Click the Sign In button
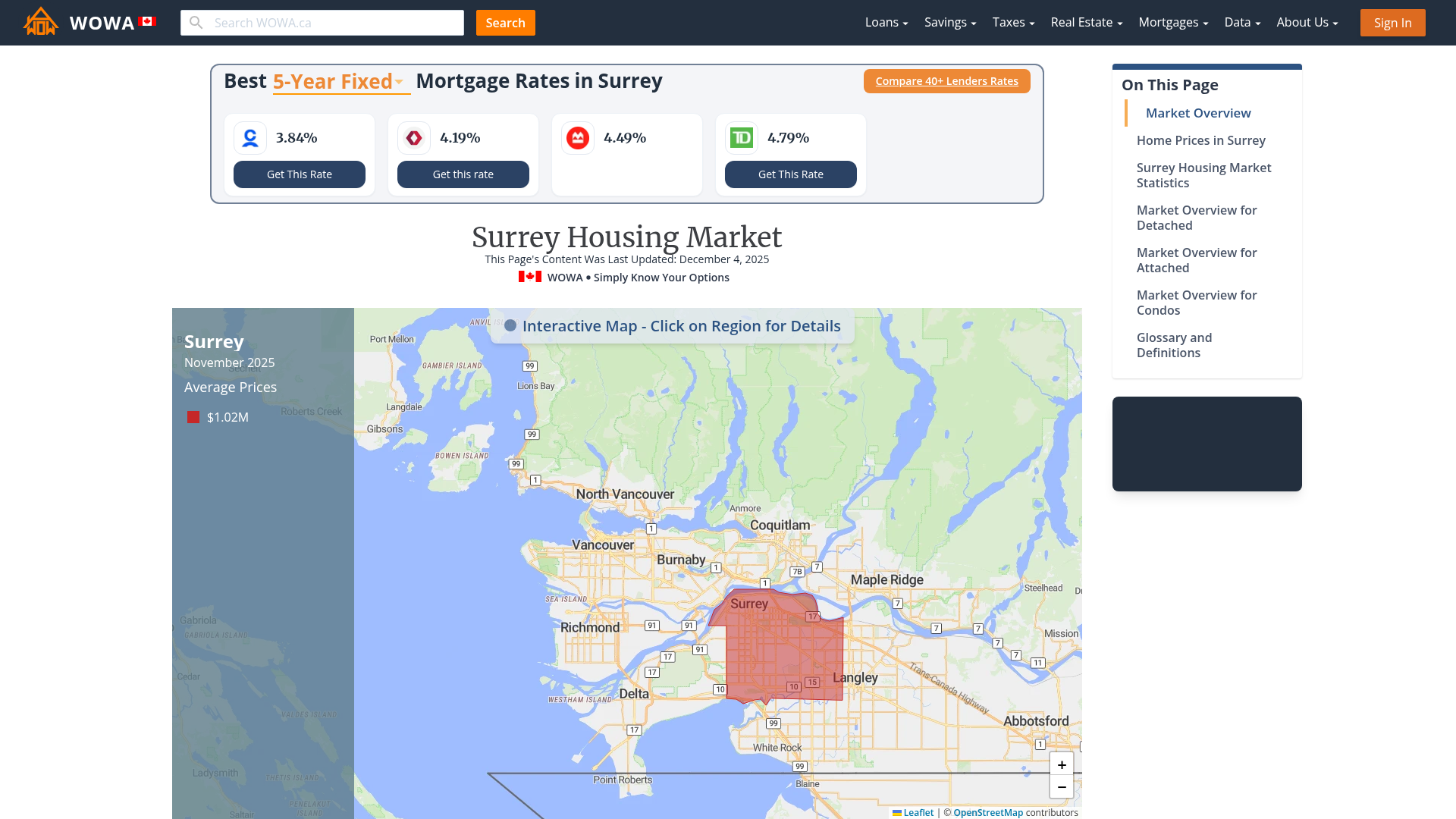 click(1392, 22)
